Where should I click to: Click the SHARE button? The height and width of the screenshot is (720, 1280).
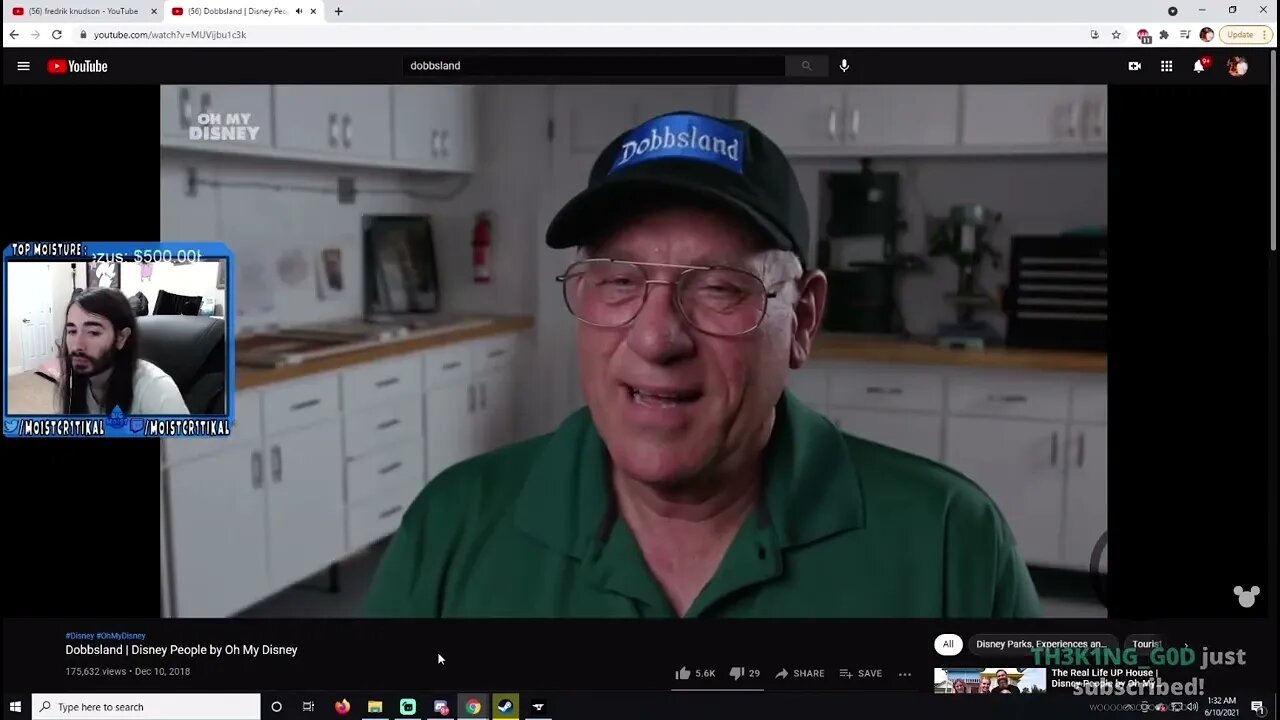click(x=800, y=673)
